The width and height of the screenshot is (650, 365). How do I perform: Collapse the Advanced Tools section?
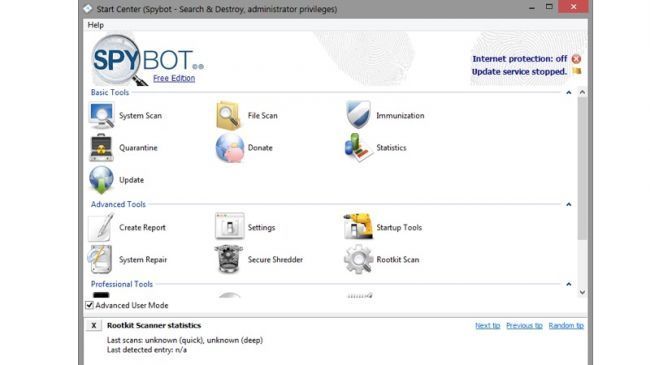[x=569, y=204]
